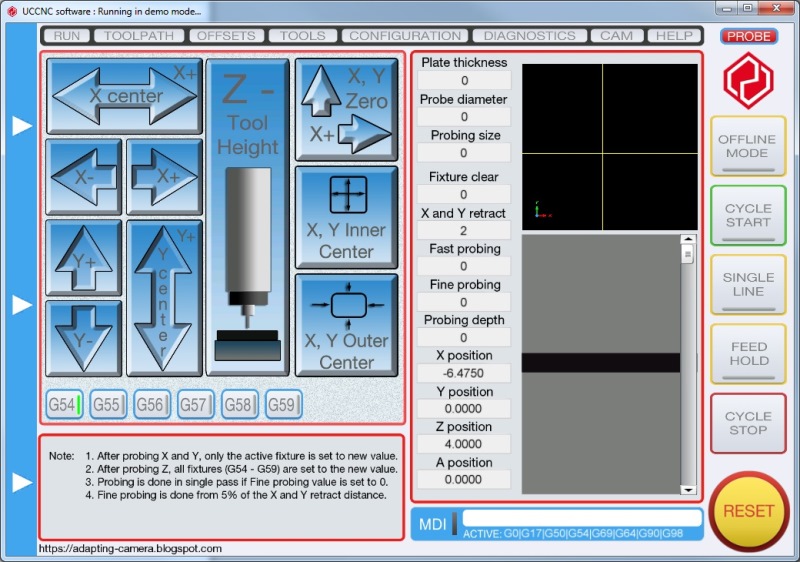Open the CONFIGURATION tab
The width and height of the screenshot is (800, 562).
pos(405,36)
